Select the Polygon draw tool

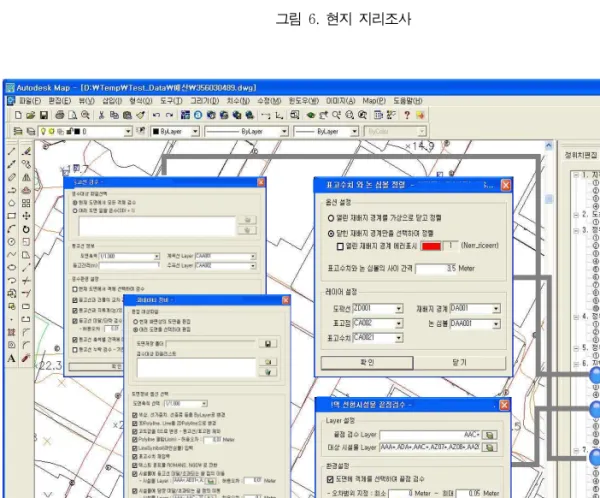12,203
